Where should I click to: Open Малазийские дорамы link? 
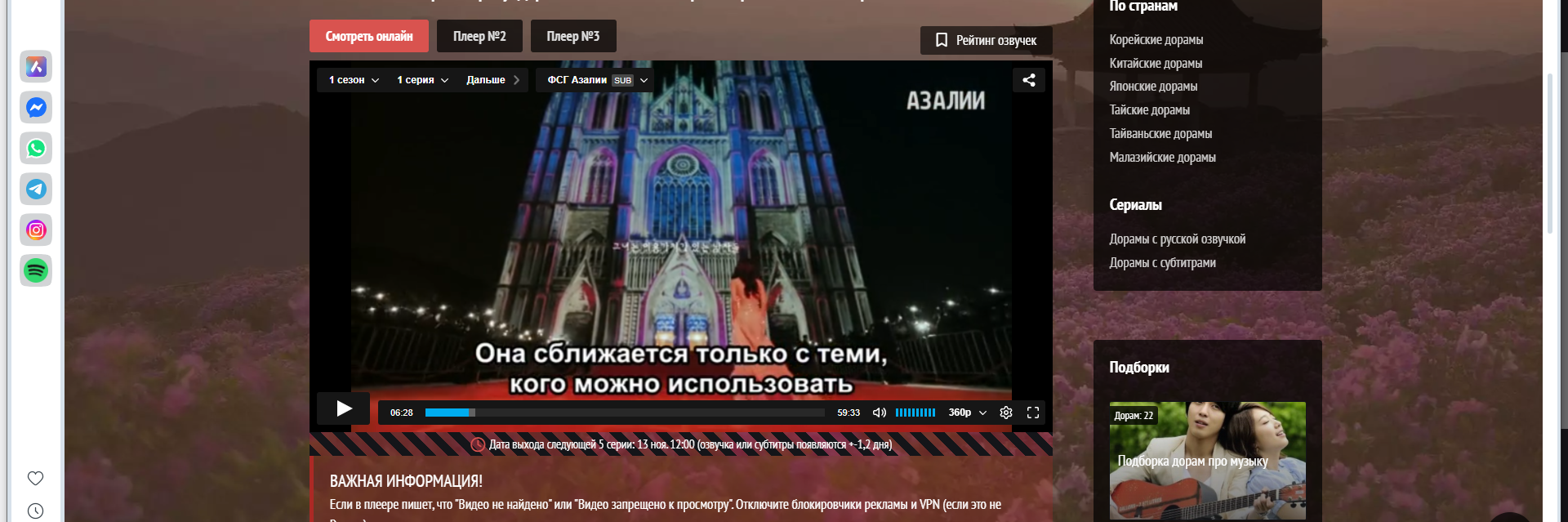1162,157
